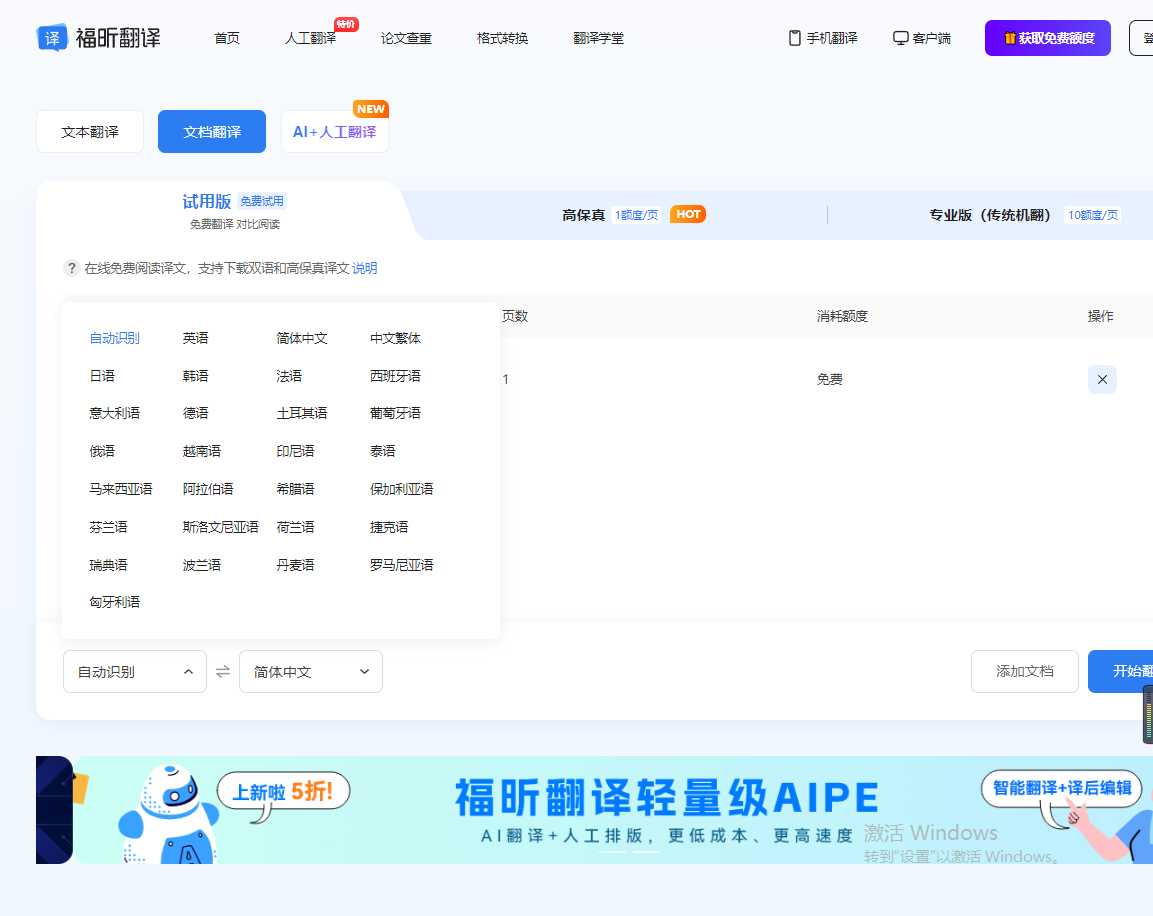Choose 波兰语 in language list
1153x916 pixels.
click(x=201, y=565)
